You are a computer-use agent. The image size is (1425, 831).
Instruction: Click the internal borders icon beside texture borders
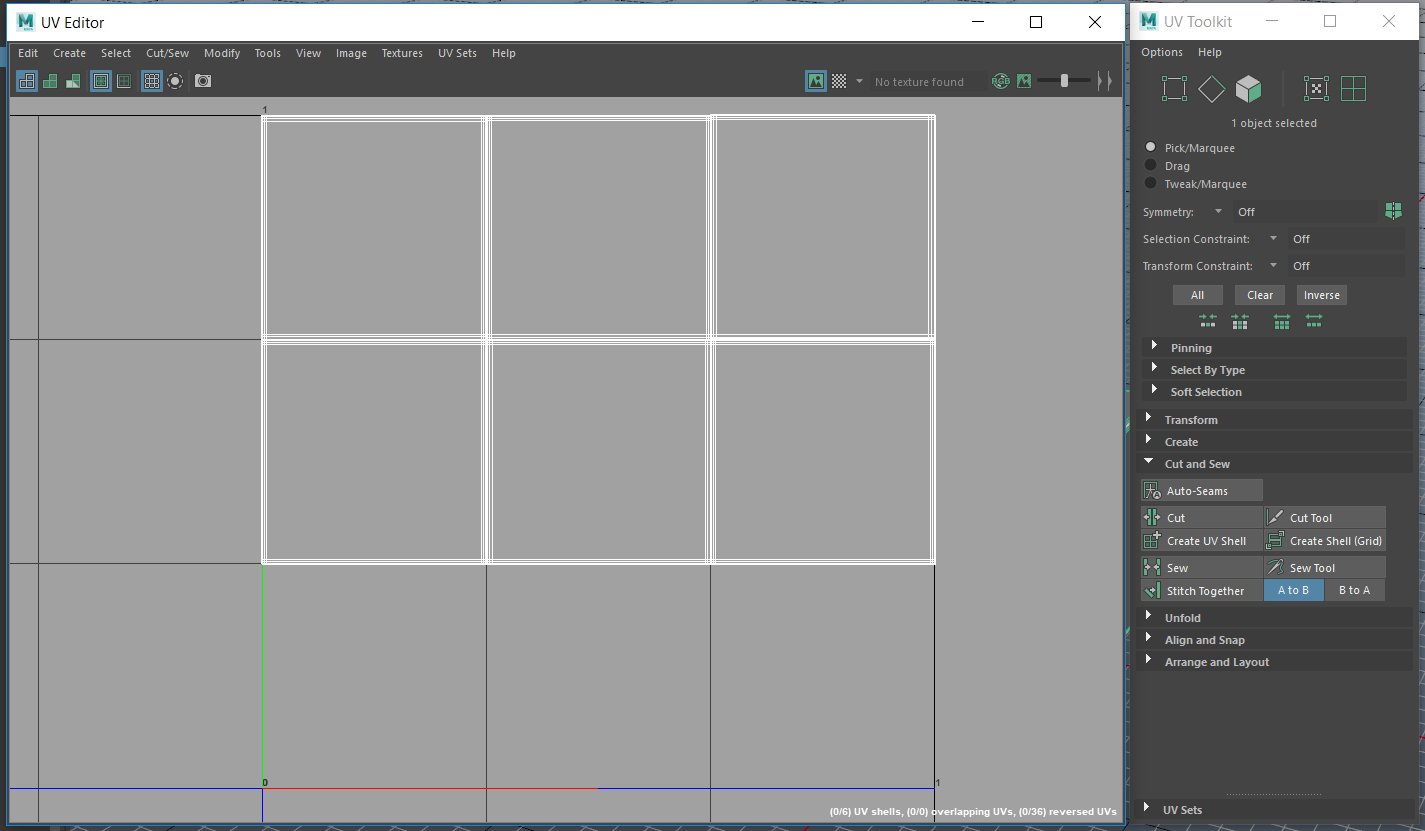[124, 81]
